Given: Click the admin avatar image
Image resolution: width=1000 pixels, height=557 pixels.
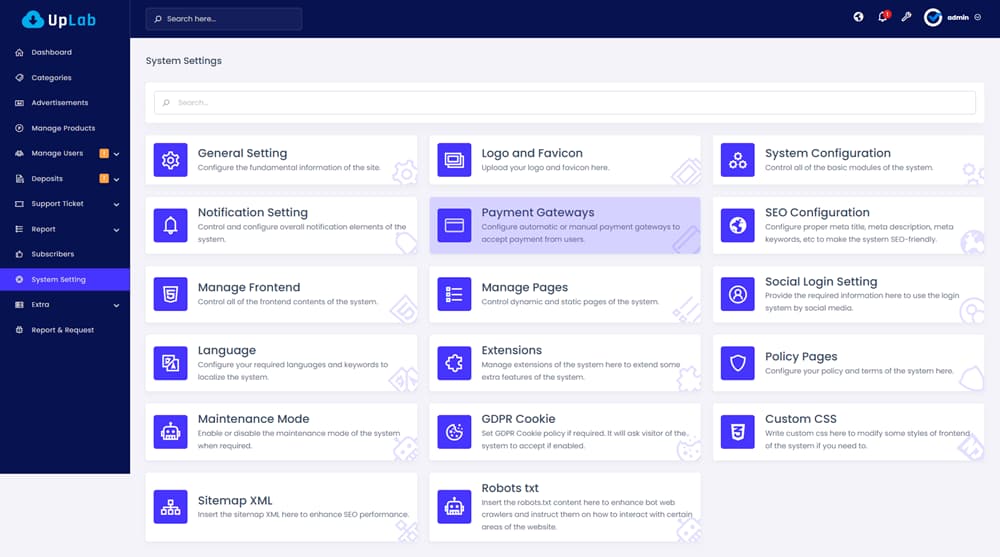Looking at the screenshot, I should (x=932, y=17).
